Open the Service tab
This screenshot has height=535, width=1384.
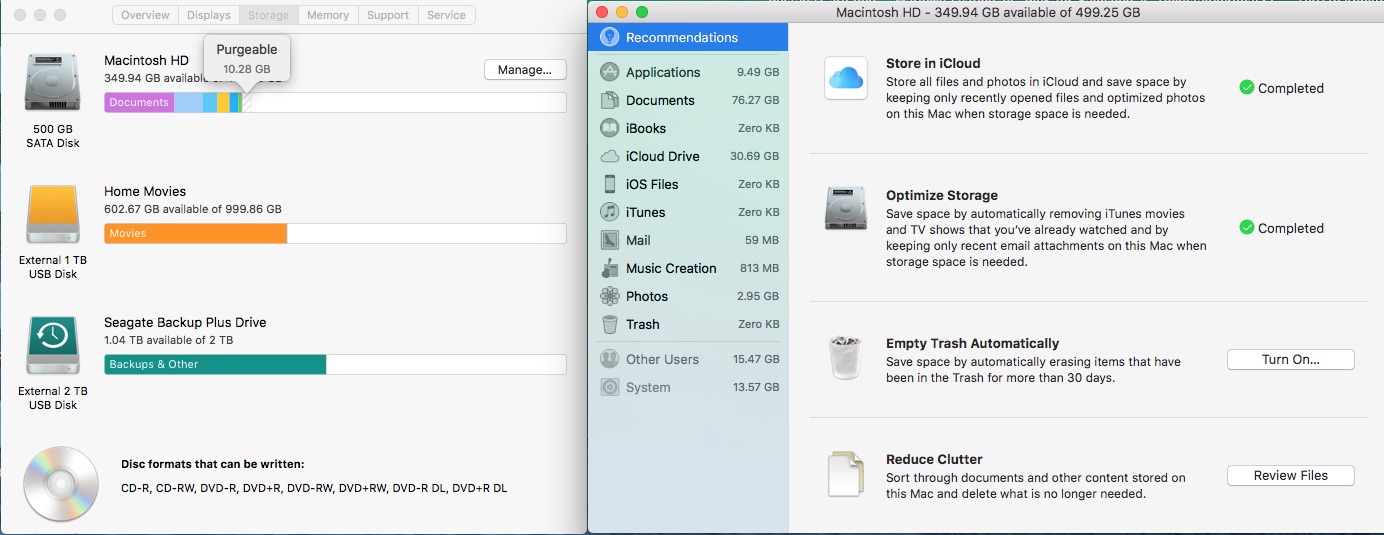coord(446,15)
